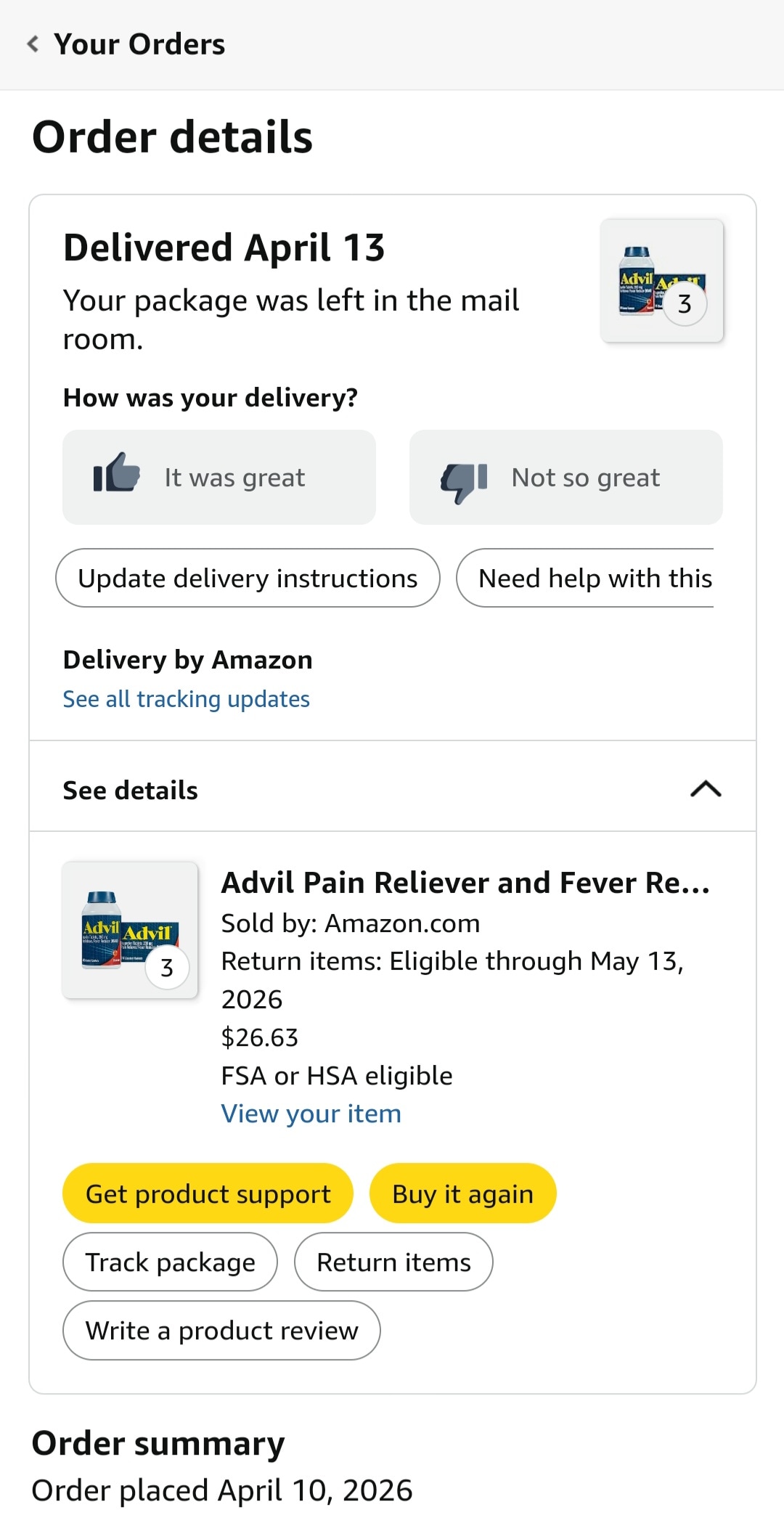The height and width of the screenshot is (1523, 784).
Task: Open the View your item link
Action: (x=311, y=1114)
